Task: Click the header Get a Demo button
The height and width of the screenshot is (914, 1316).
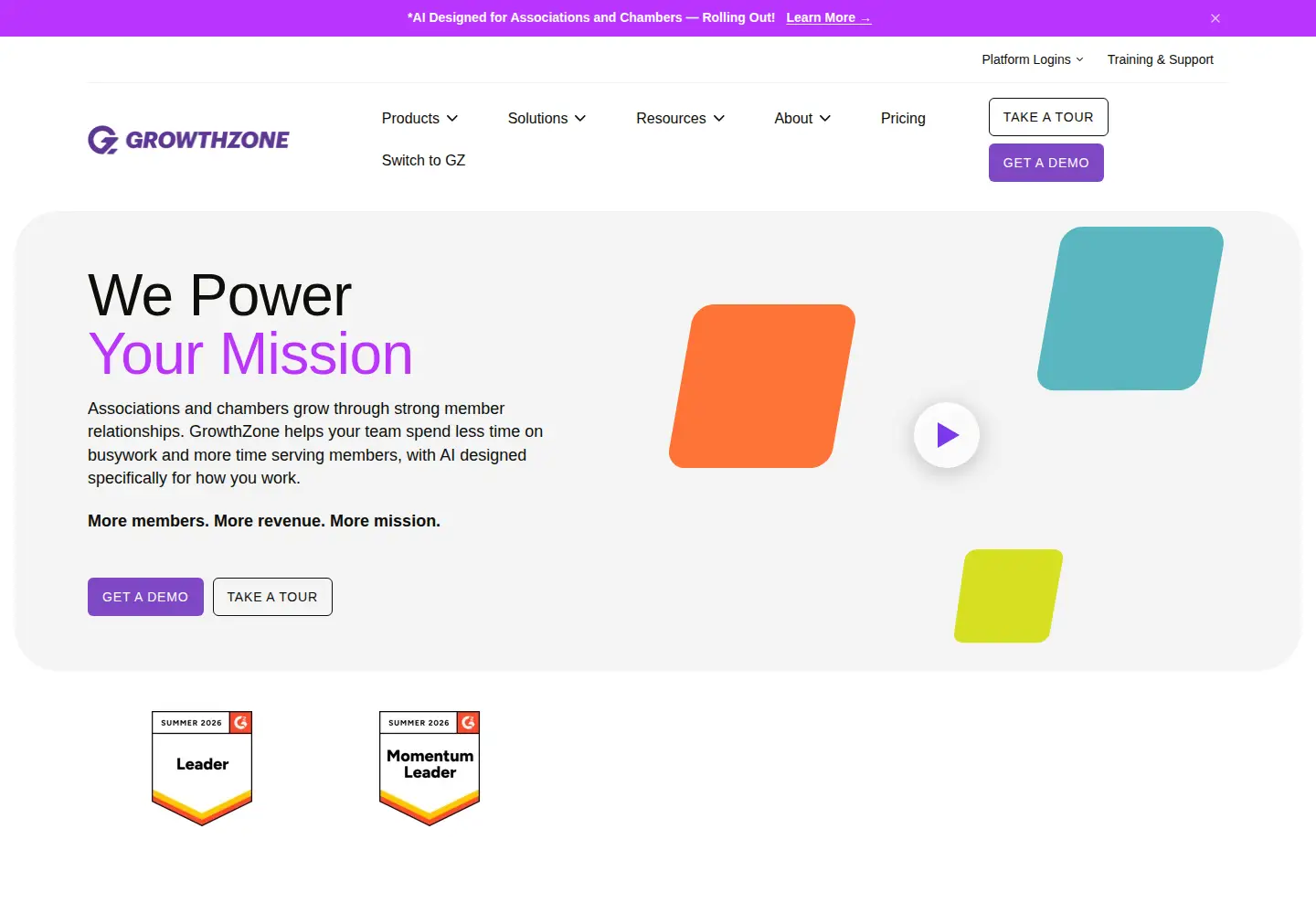Action: [1045, 163]
